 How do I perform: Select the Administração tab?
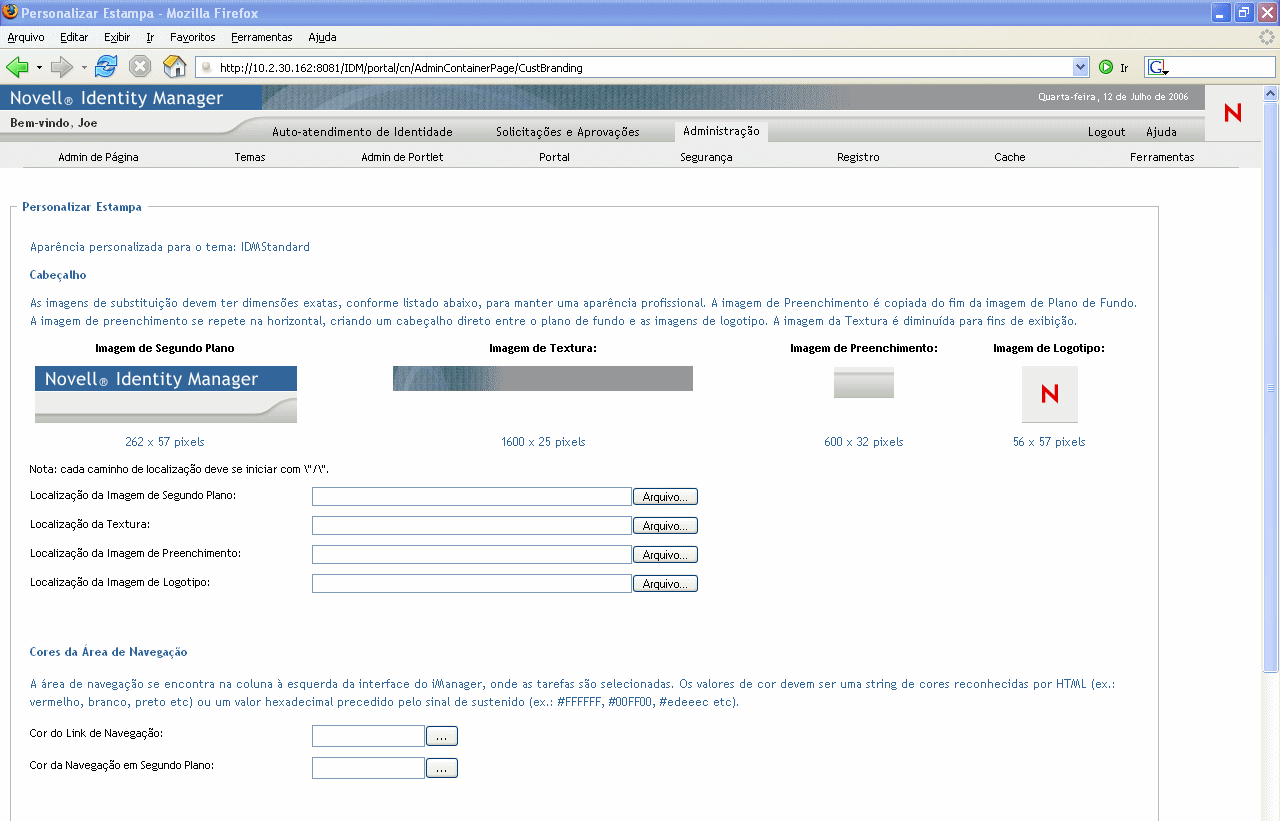[721, 131]
